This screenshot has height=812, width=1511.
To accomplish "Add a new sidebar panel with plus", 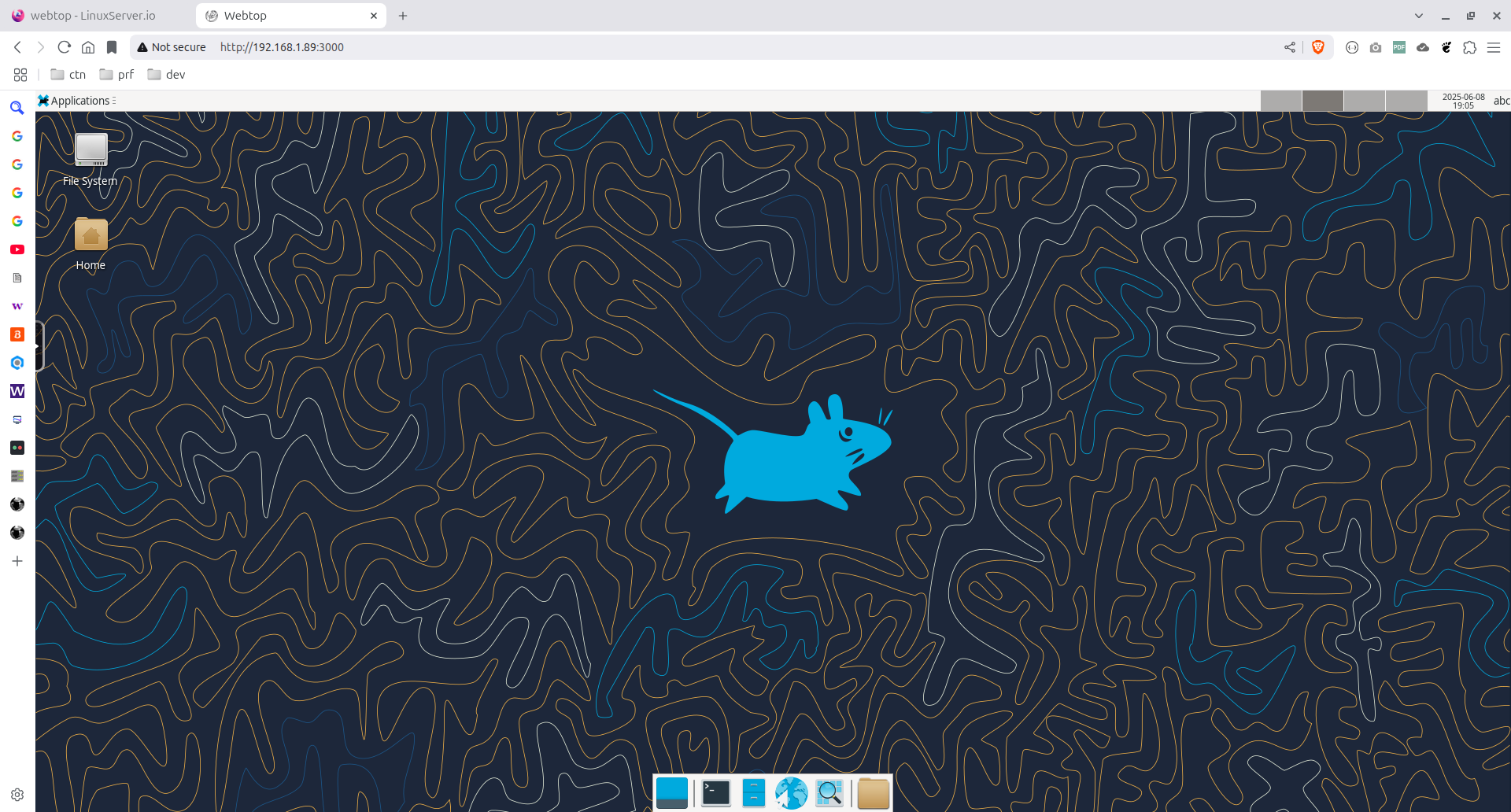I will [17, 561].
